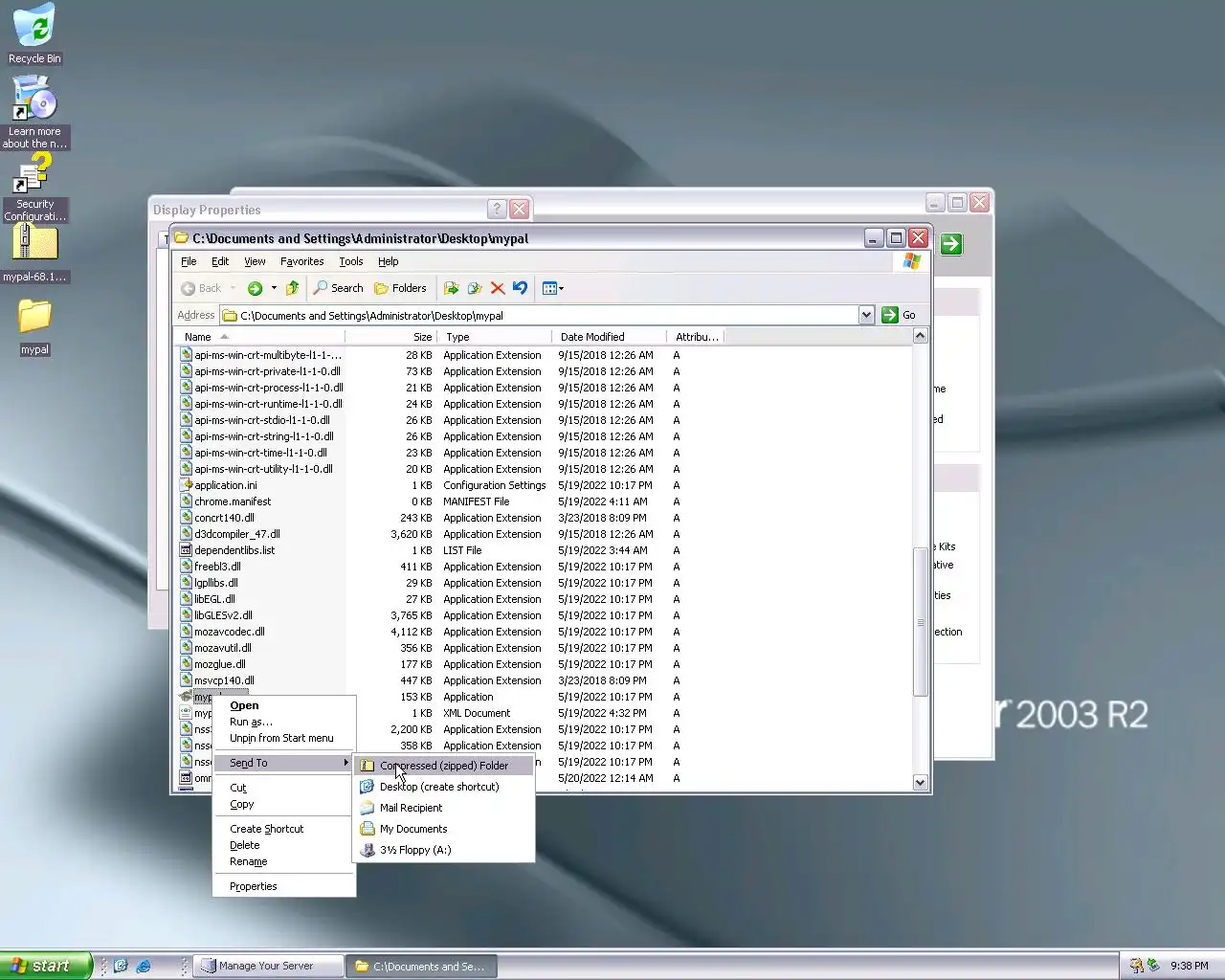Expand the Address bar dropdown
The width and height of the screenshot is (1225, 980).
(x=866, y=315)
